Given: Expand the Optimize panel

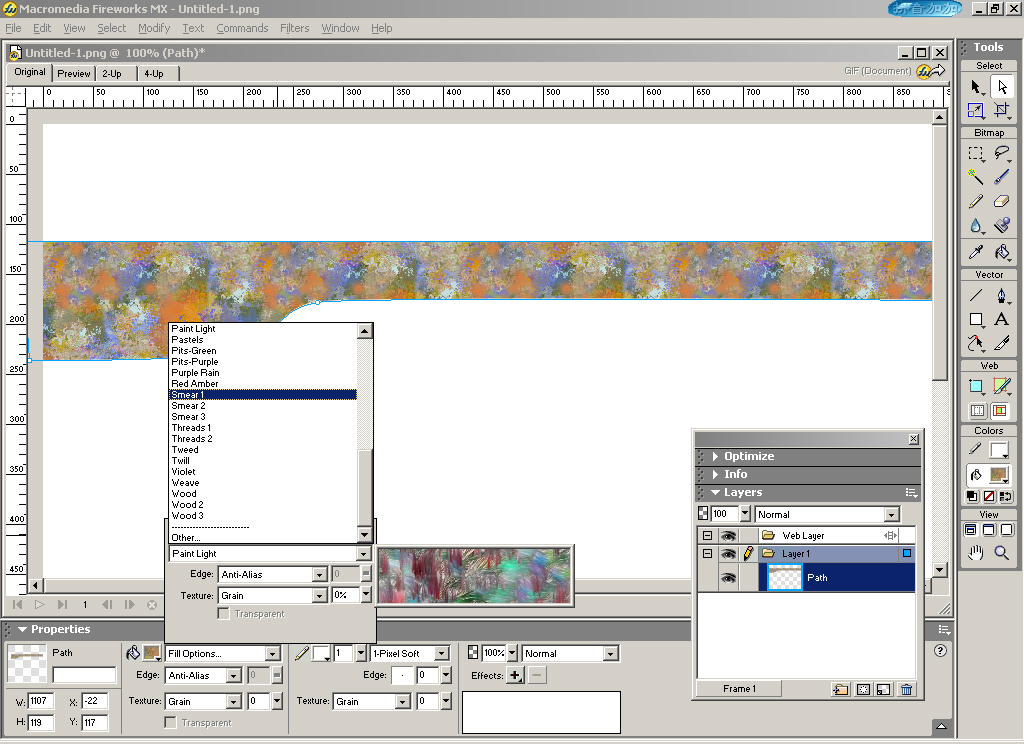Looking at the screenshot, I should (x=715, y=456).
